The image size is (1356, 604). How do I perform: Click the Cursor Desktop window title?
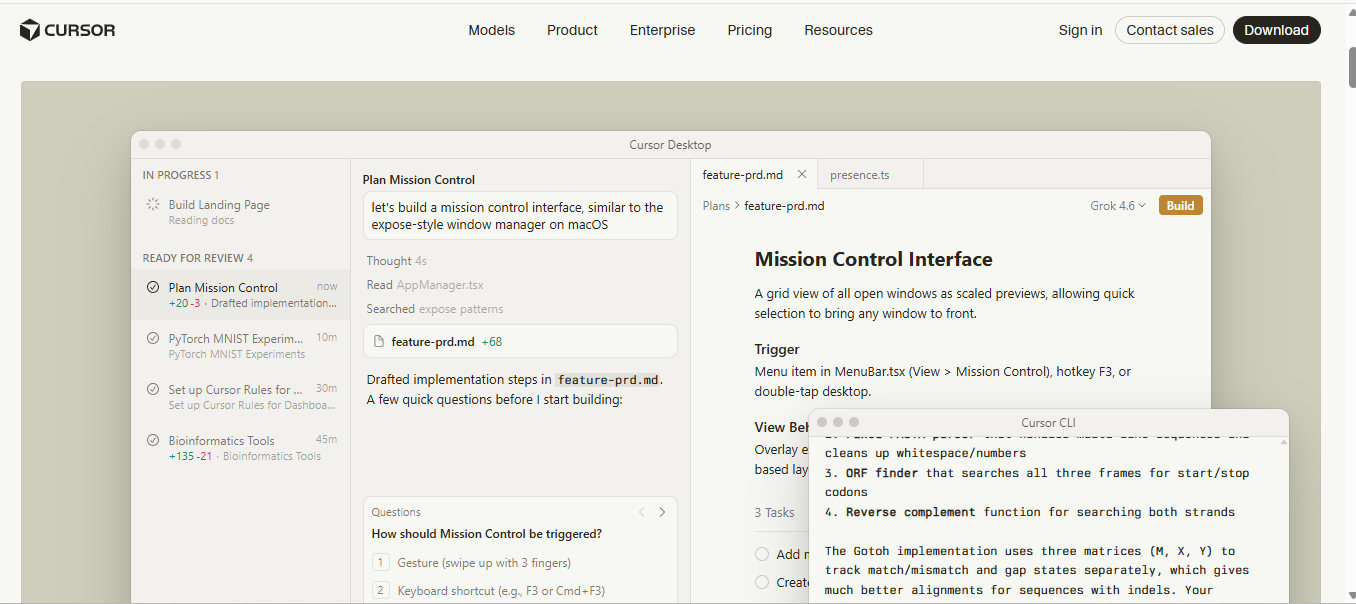670,145
